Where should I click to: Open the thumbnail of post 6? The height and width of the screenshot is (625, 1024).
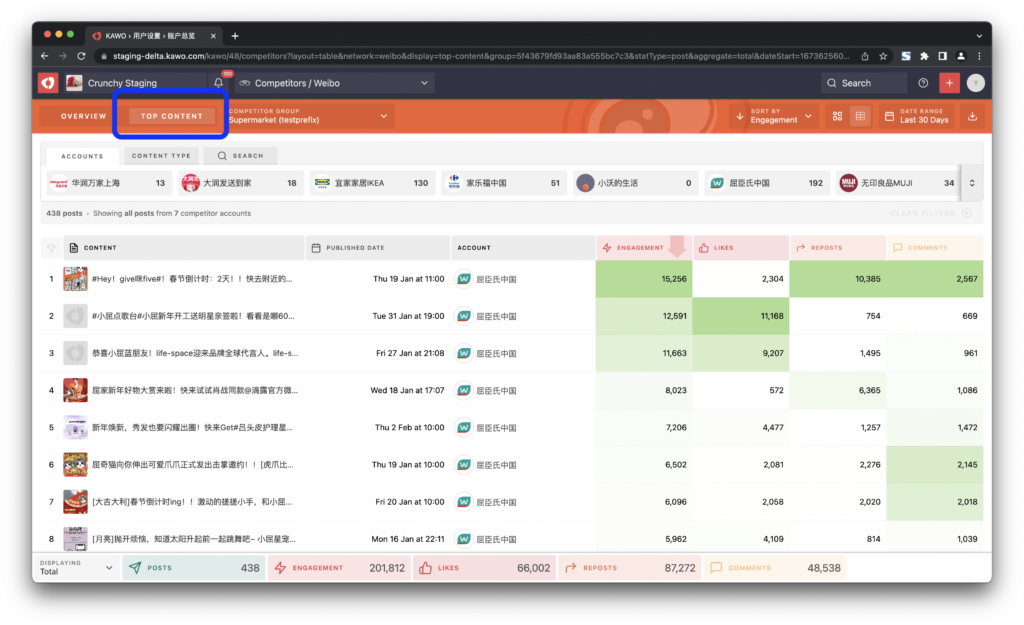(75, 465)
